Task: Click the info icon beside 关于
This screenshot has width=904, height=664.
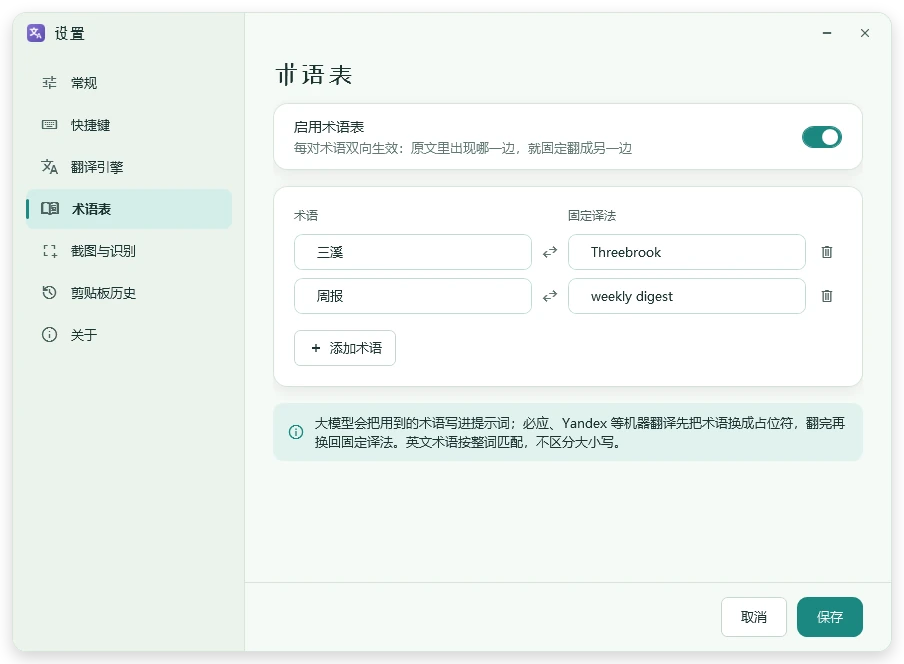Action: click(x=50, y=335)
